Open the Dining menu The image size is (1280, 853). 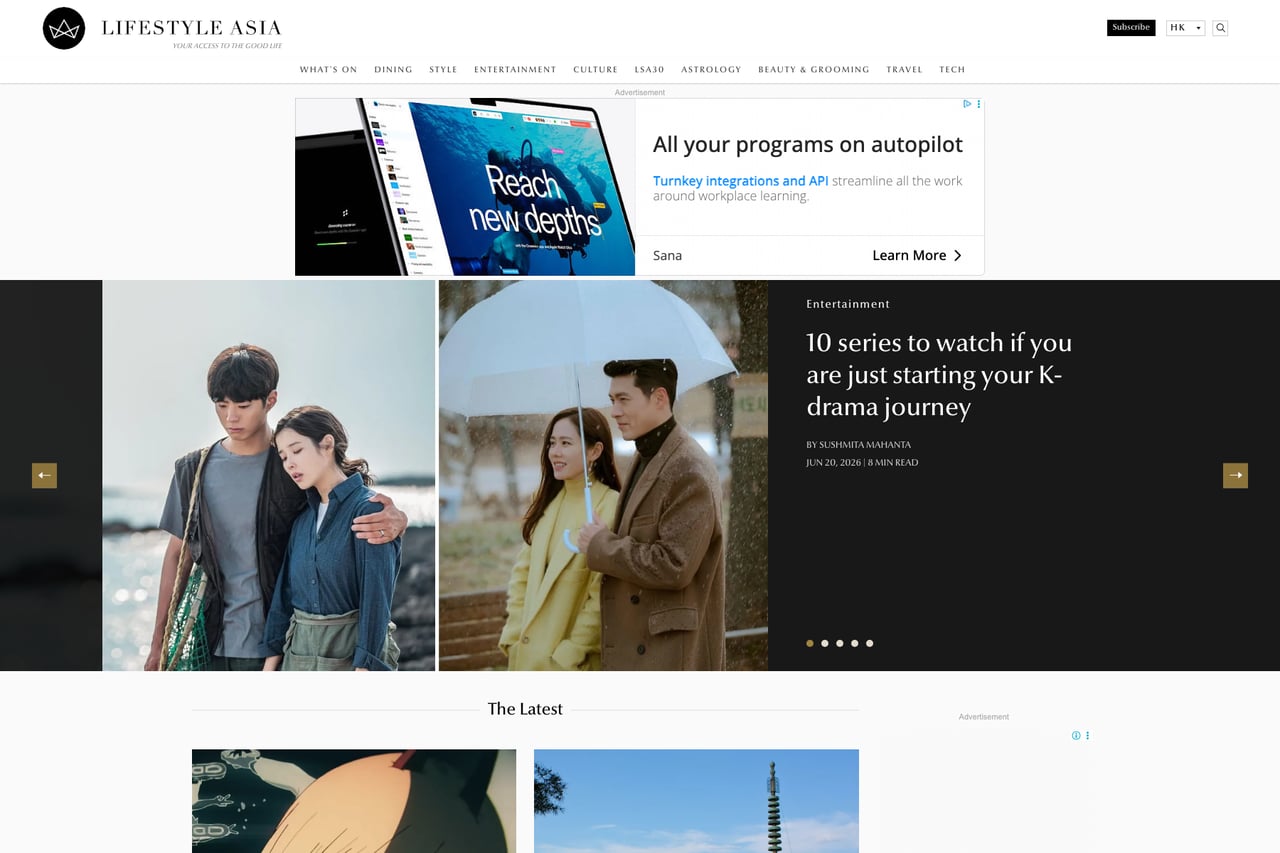393,70
